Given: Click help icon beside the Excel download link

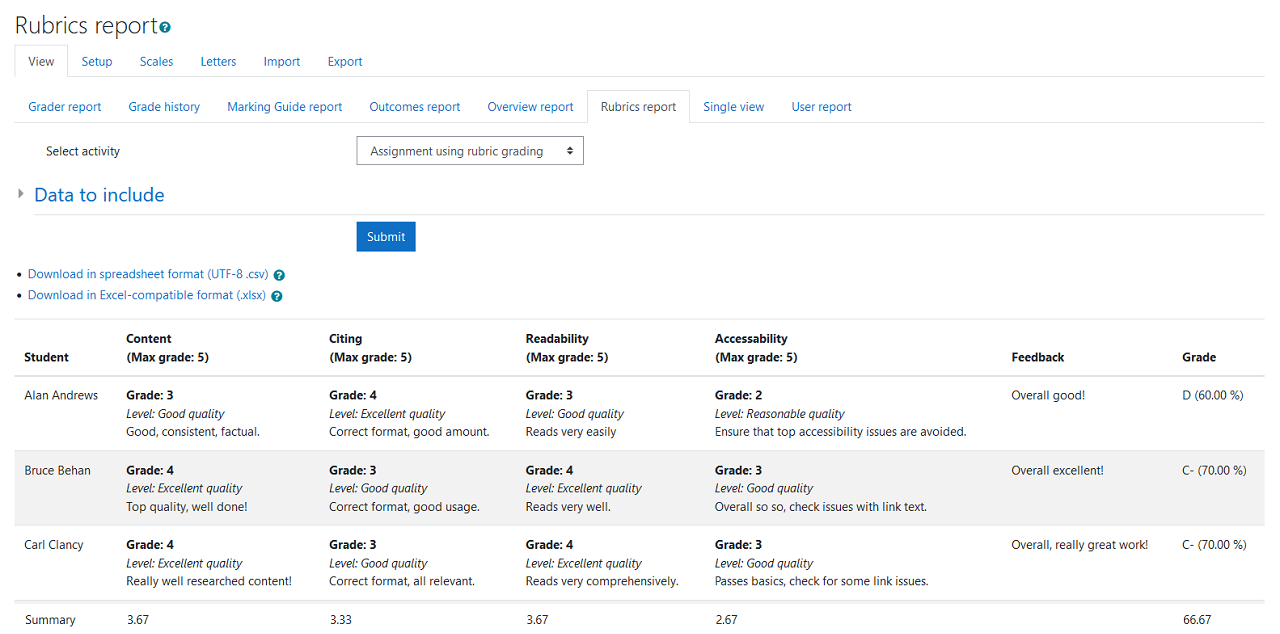Looking at the screenshot, I should pos(276,295).
